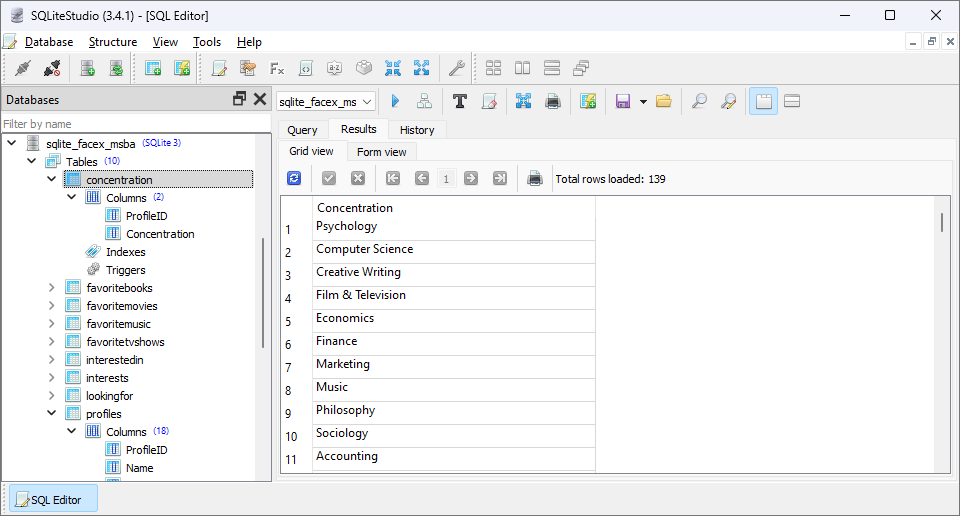Screen dimensions: 960x517
Task: Expand the interestedin table
Action: point(52,360)
